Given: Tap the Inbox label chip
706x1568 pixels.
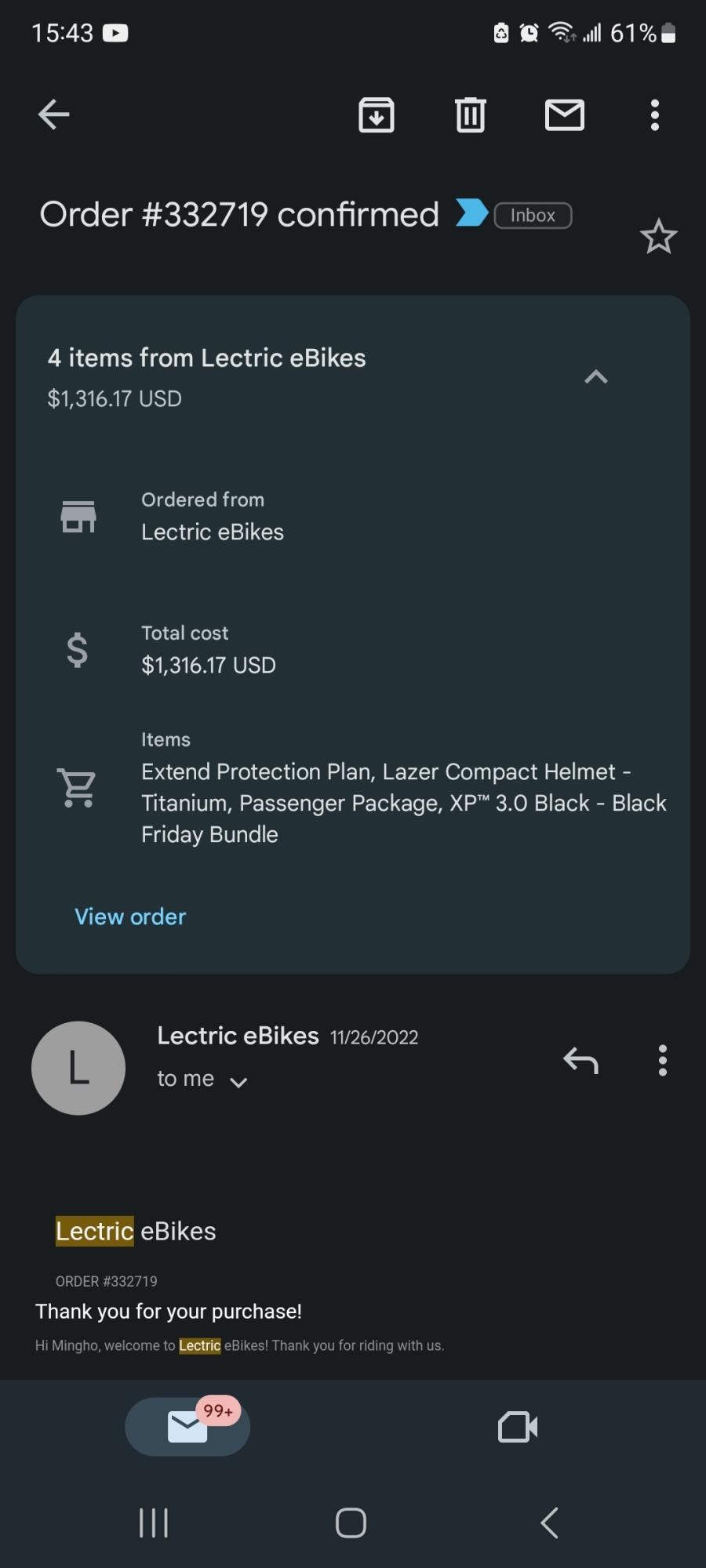Looking at the screenshot, I should pyautogui.click(x=533, y=216).
